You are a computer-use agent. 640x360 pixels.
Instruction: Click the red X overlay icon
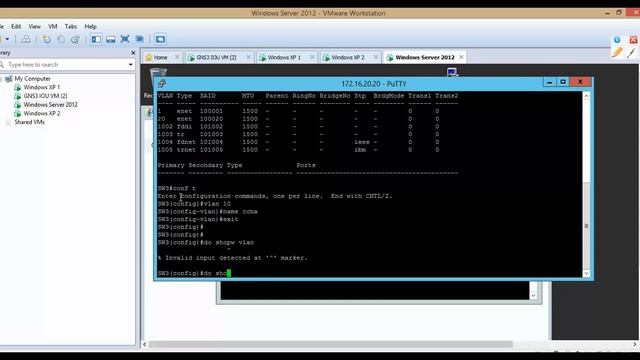(x=633, y=40)
